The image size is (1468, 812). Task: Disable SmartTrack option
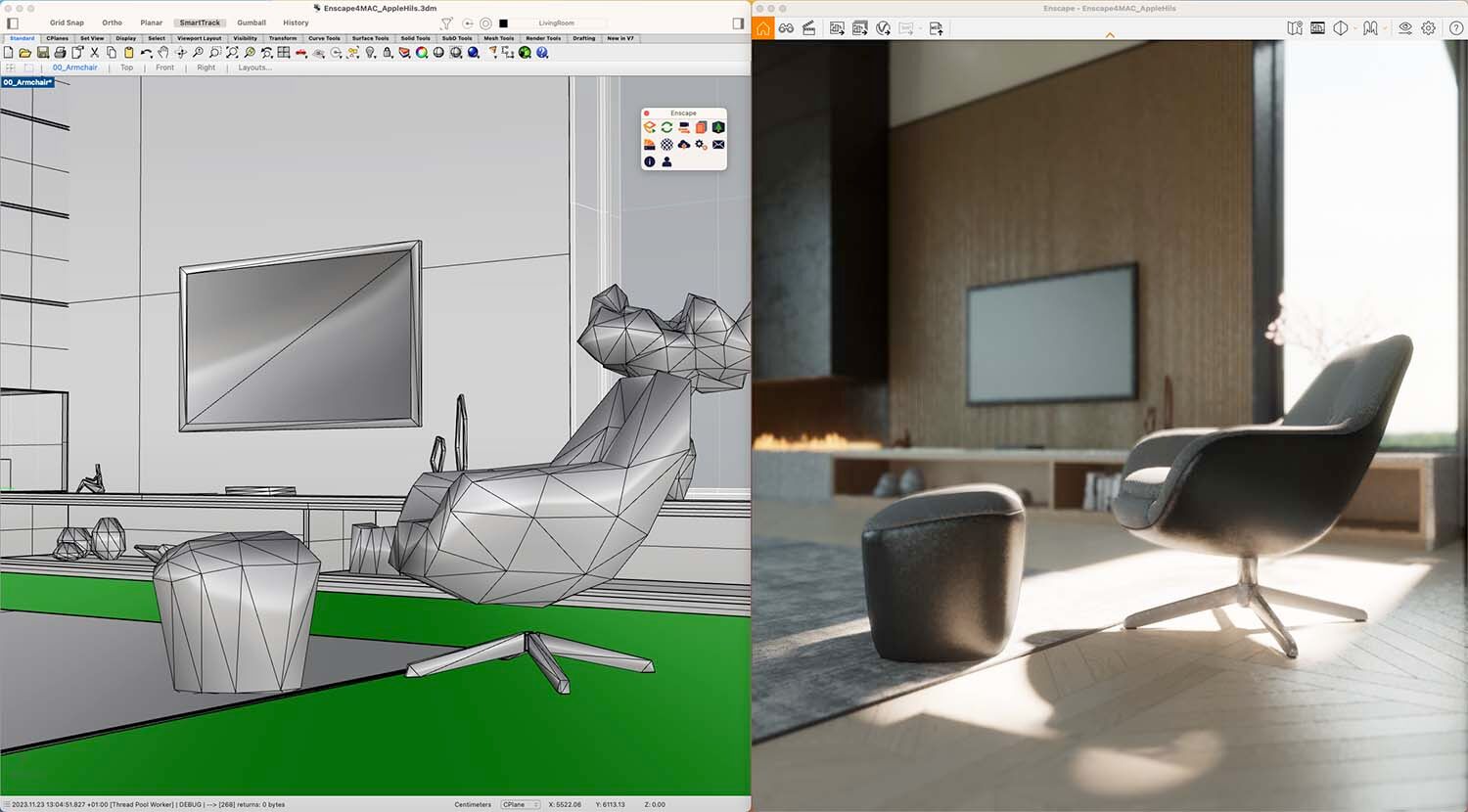click(x=200, y=23)
